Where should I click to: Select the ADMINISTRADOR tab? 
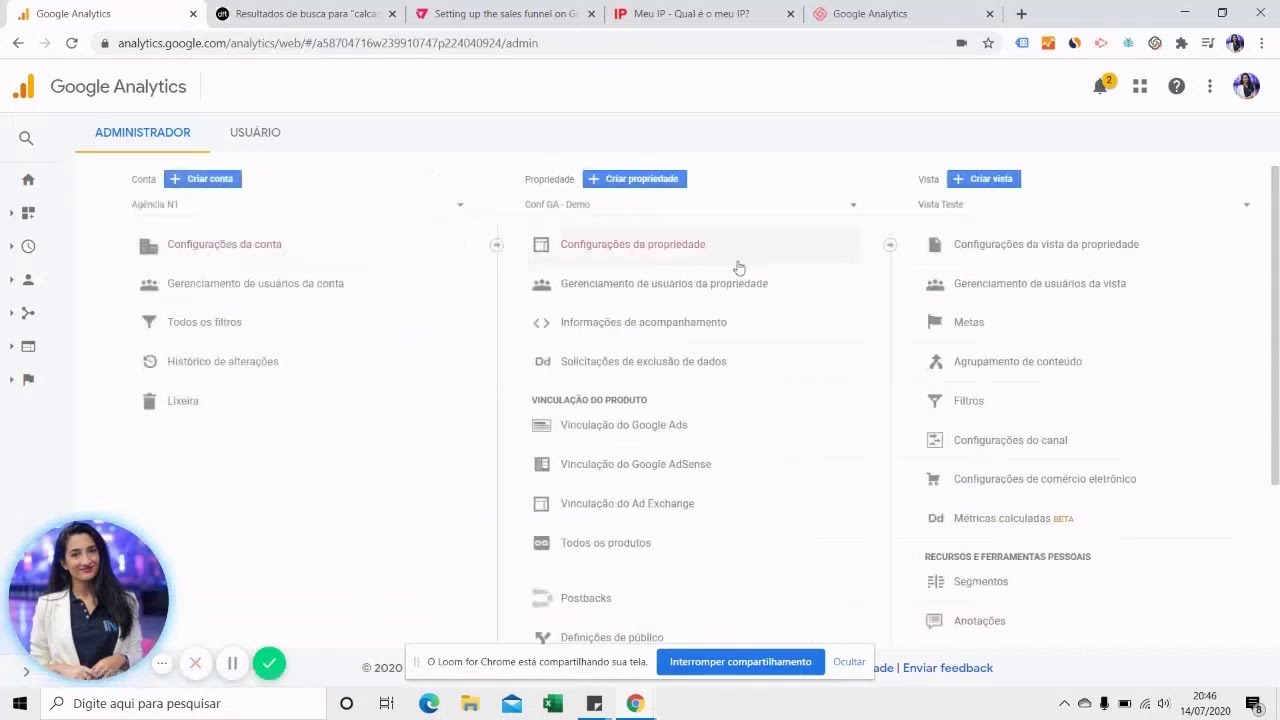click(142, 132)
